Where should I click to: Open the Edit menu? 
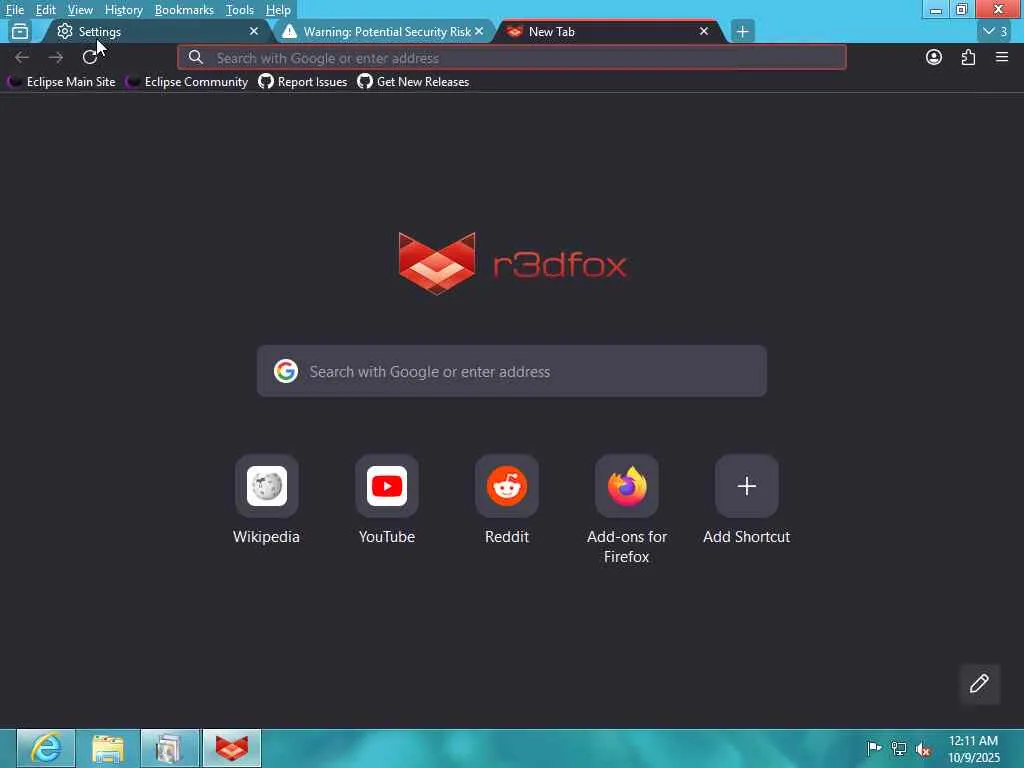tap(45, 10)
